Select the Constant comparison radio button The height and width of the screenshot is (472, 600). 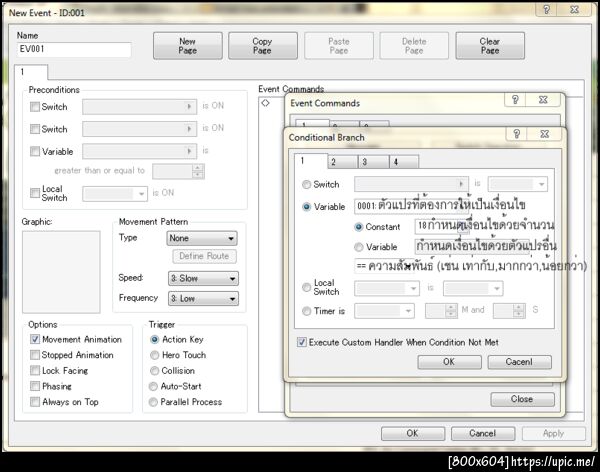tap(359, 227)
